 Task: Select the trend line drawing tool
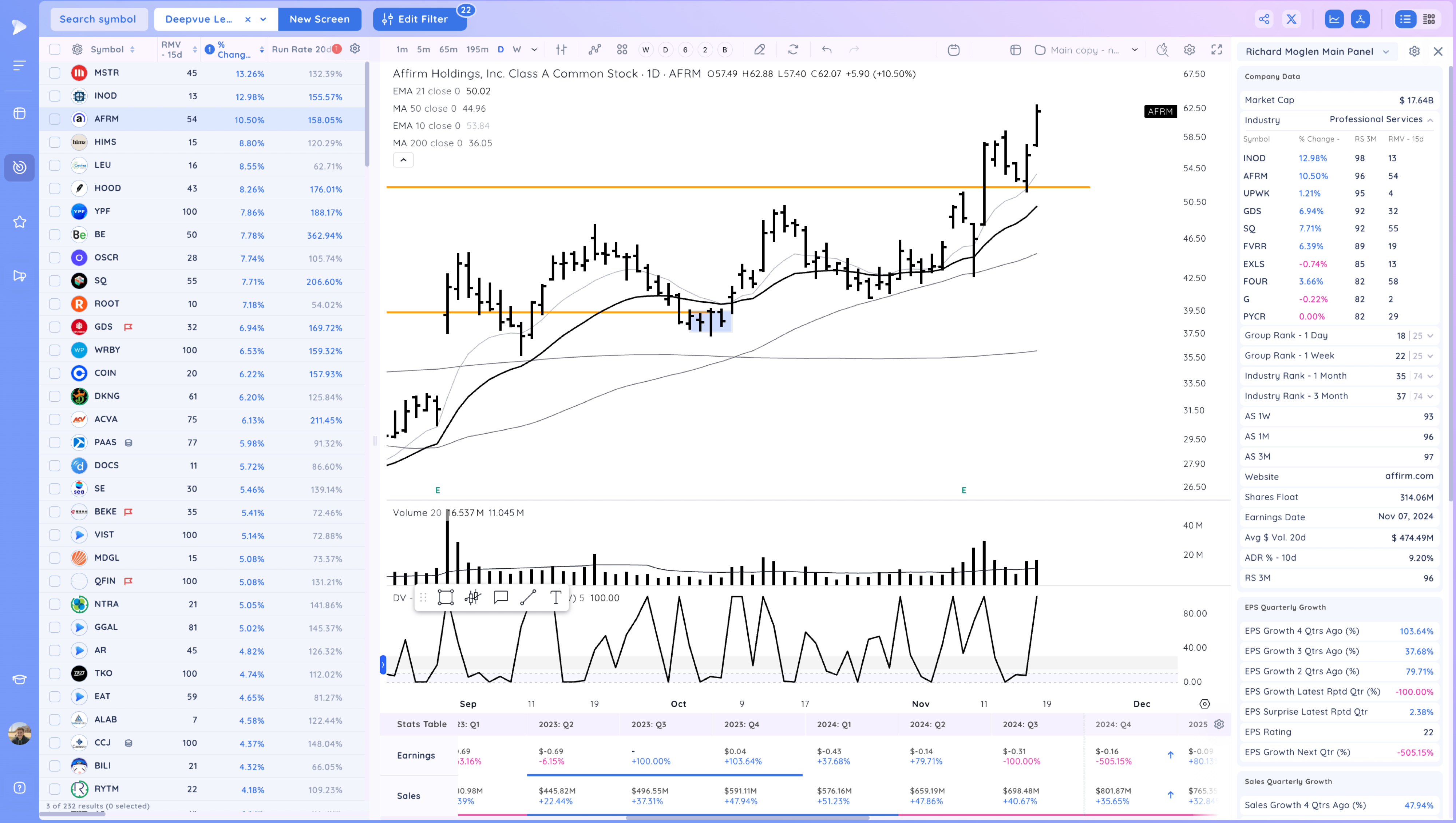point(528,597)
